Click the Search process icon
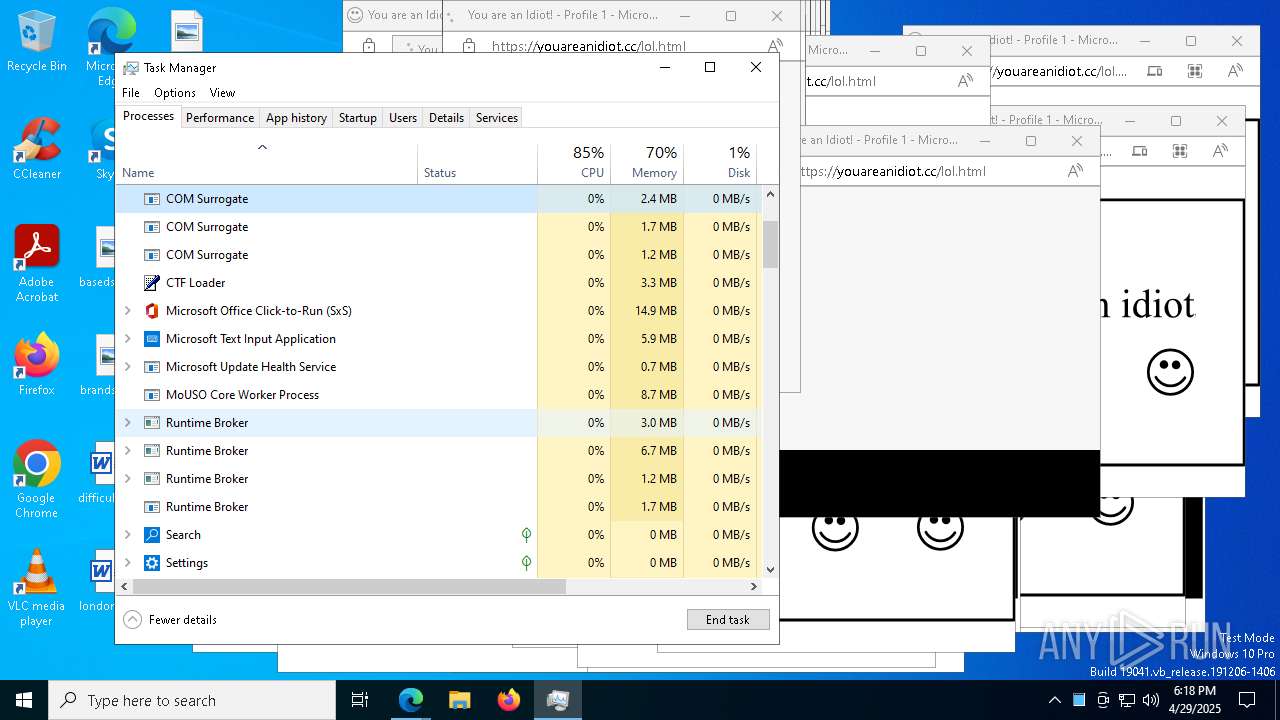 152,535
